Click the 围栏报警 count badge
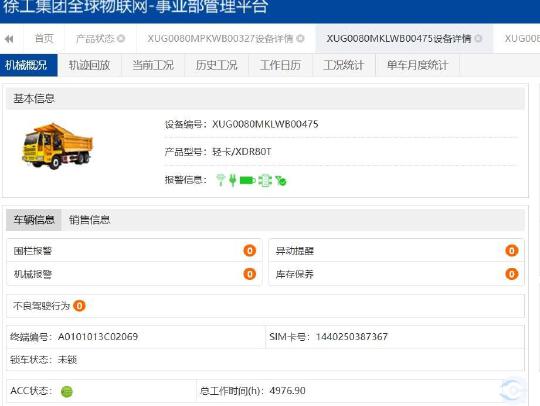This screenshot has width=540, height=406. (x=250, y=251)
